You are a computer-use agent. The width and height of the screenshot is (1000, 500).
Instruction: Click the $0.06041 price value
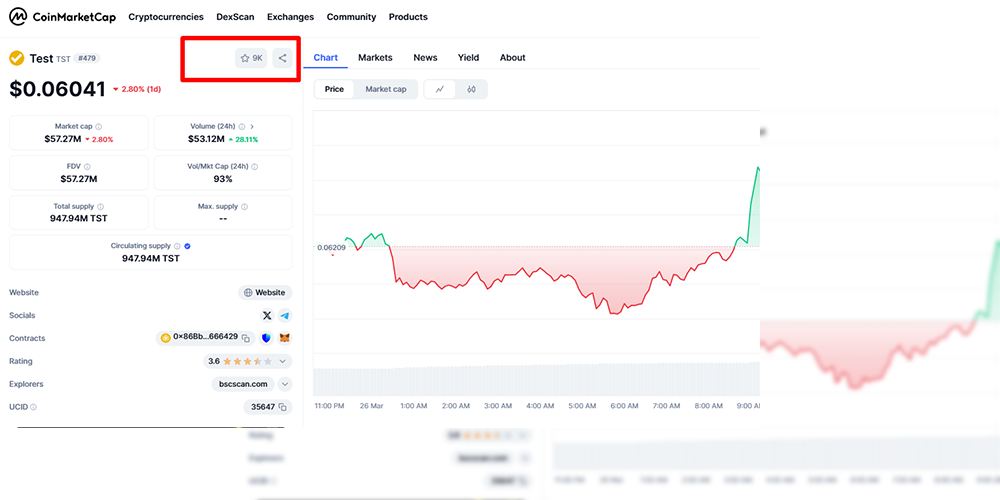57,89
